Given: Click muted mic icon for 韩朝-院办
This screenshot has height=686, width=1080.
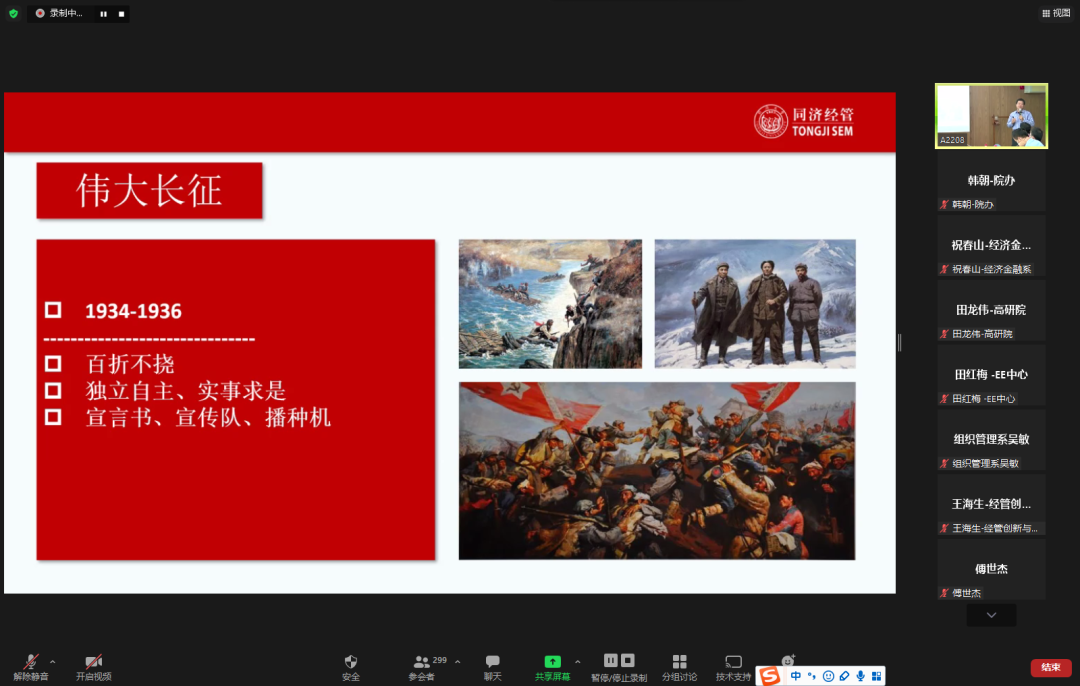Looking at the screenshot, I should (944, 205).
